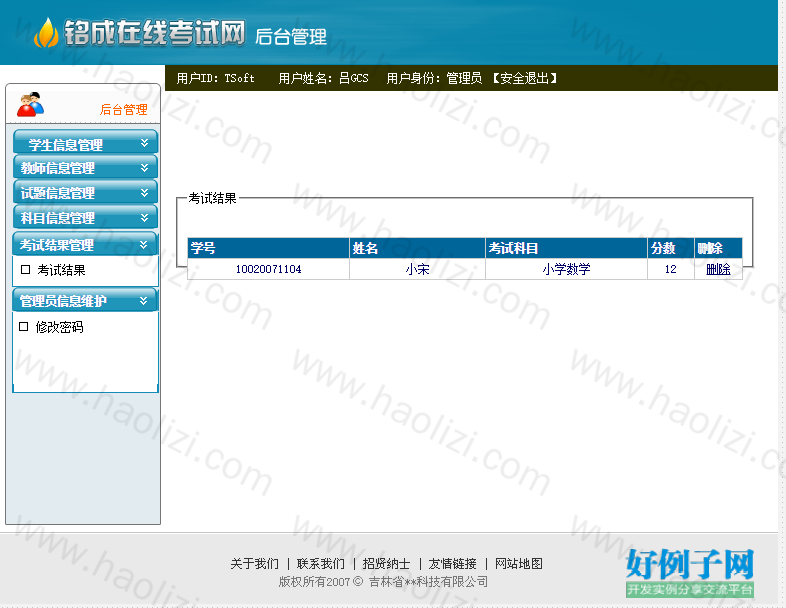Click the 小宋 name cell
The image size is (786, 608).
point(417,269)
